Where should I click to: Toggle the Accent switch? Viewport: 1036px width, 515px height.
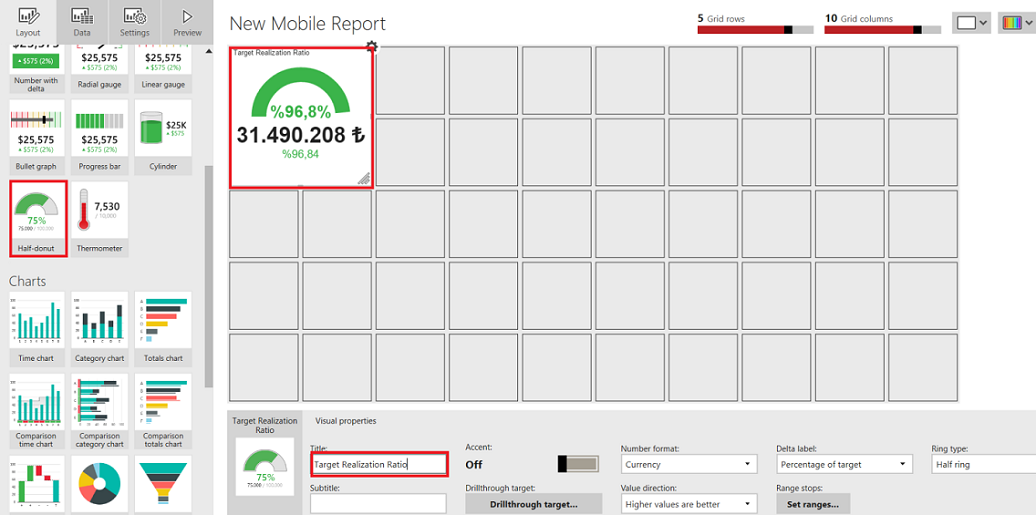click(x=578, y=464)
